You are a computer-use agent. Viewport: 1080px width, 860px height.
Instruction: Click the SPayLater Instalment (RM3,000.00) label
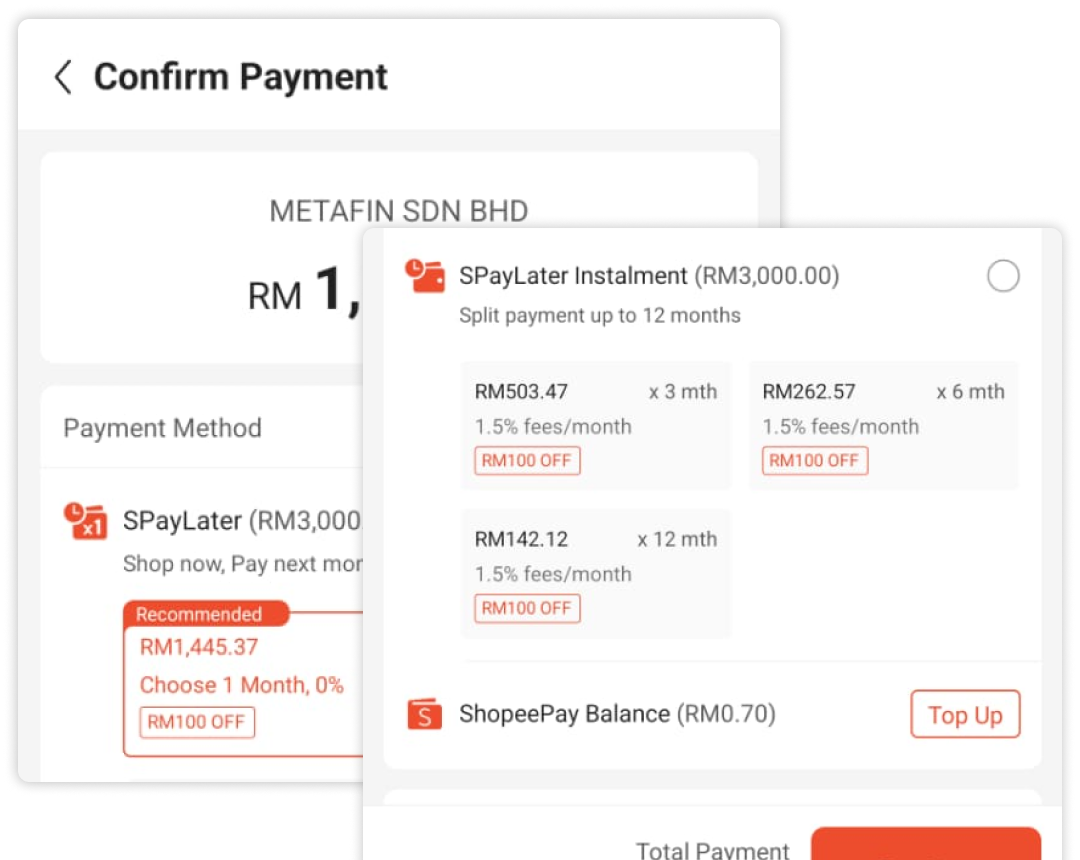click(x=649, y=276)
